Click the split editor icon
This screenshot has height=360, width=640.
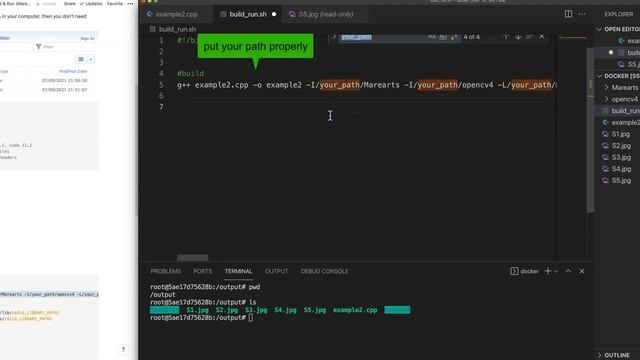pos(568,14)
